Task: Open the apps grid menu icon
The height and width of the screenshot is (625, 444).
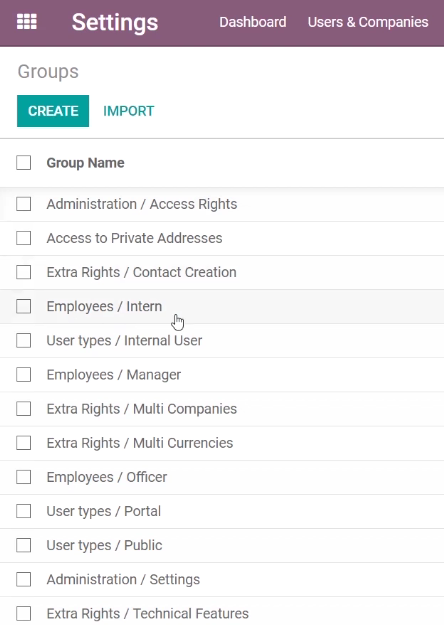Action: [27, 22]
